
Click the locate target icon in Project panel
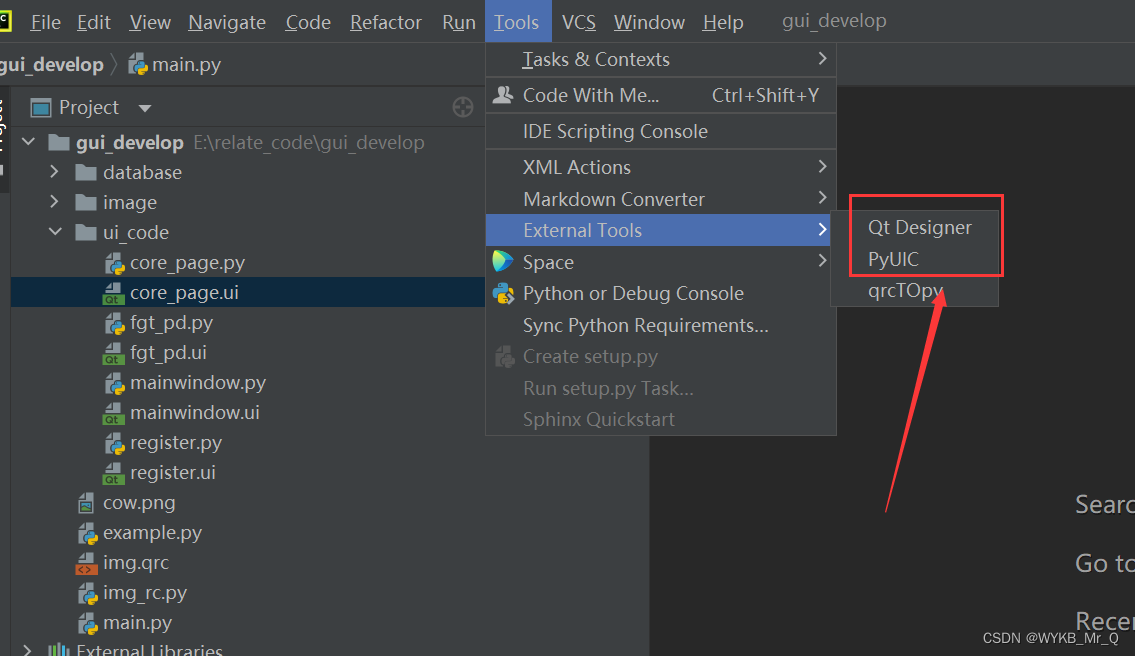[462, 107]
